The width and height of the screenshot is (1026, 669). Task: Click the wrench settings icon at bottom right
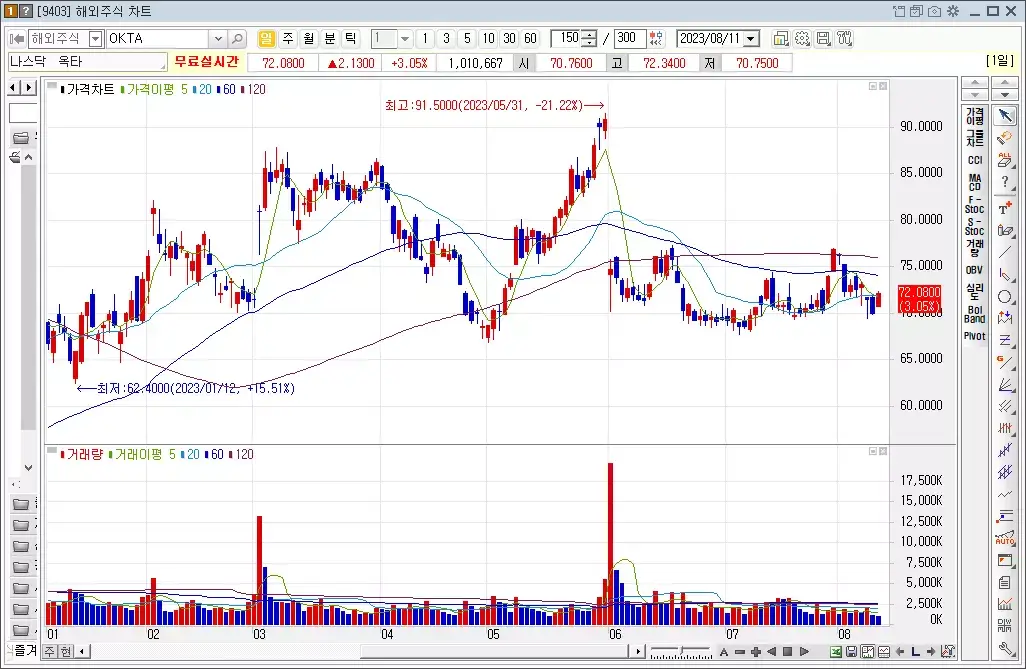(x=1005, y=649)
